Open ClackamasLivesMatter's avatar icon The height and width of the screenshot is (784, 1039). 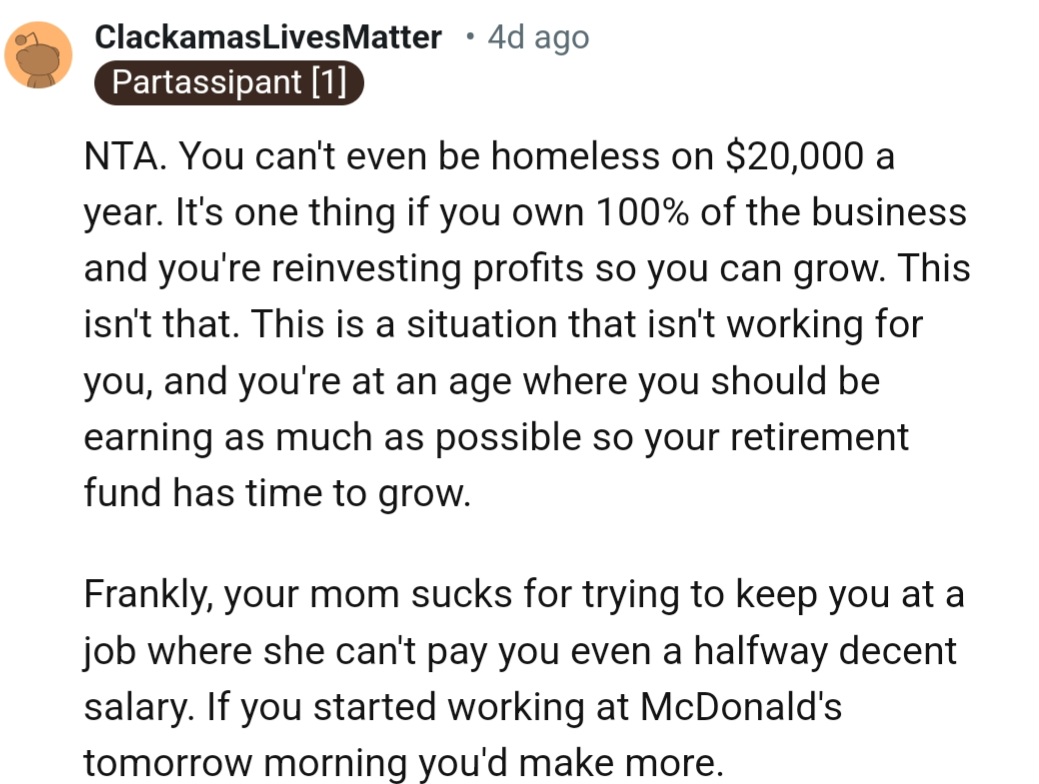click(x=39, y=55)
